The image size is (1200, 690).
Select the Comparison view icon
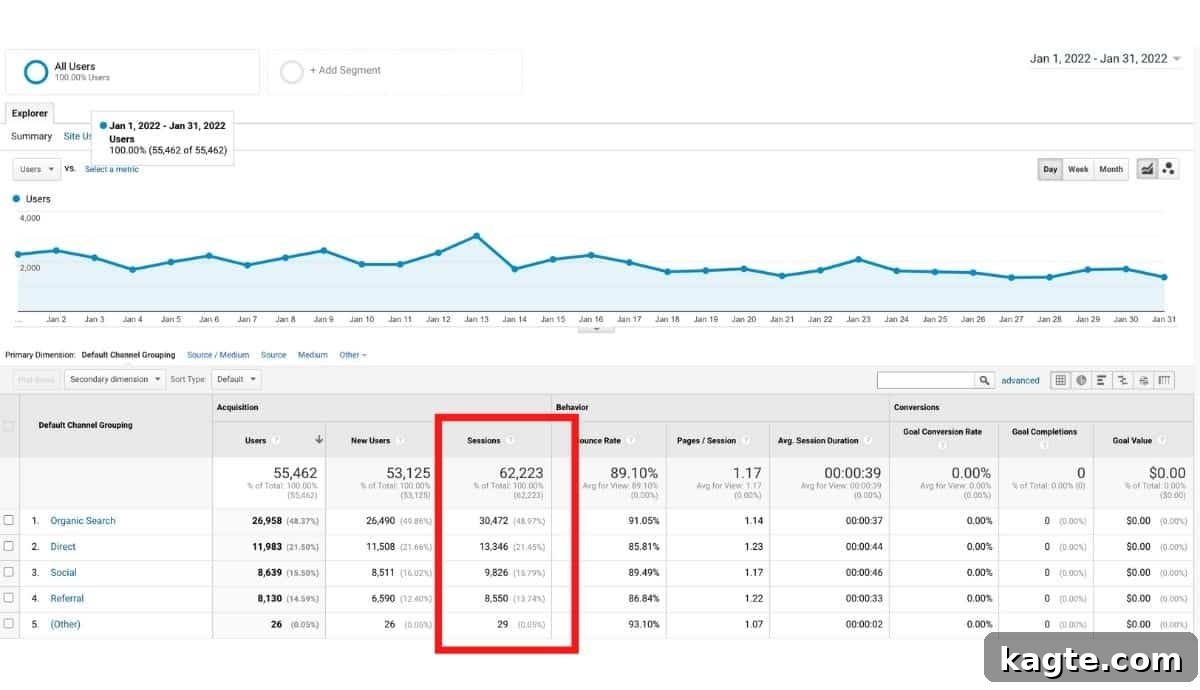click(x=1123, y=380)
